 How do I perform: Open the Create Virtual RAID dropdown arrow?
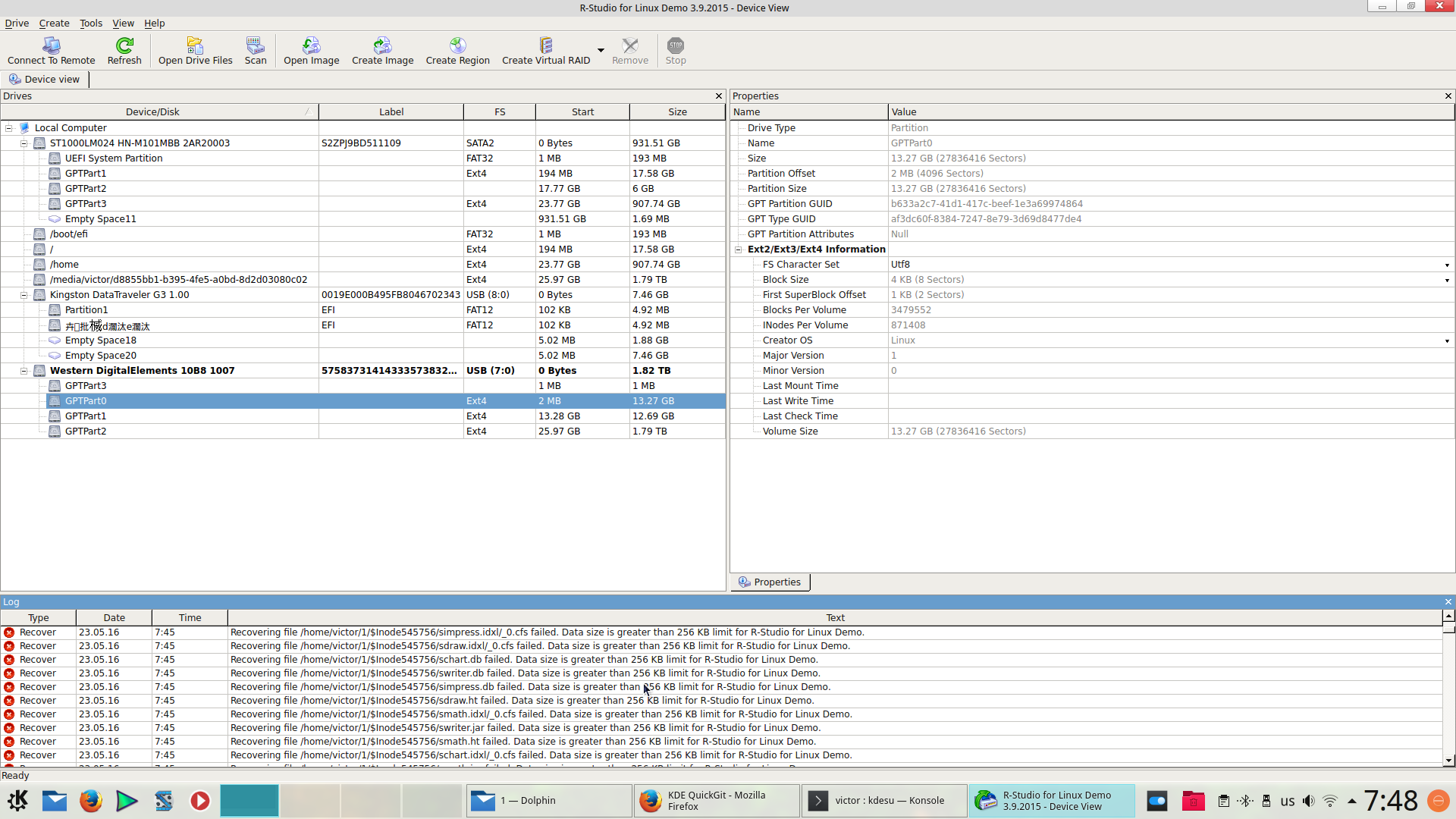pos(601,51)
